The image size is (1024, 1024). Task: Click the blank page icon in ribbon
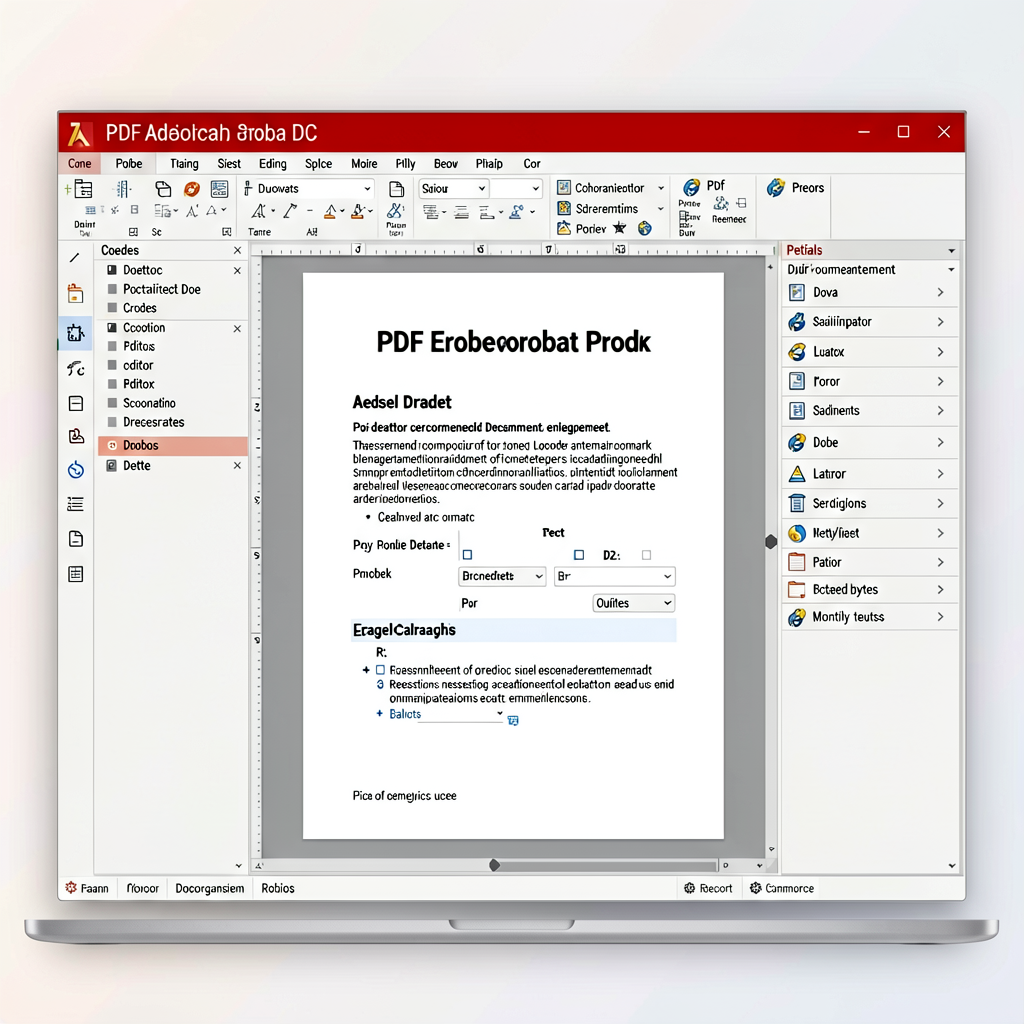396,189
